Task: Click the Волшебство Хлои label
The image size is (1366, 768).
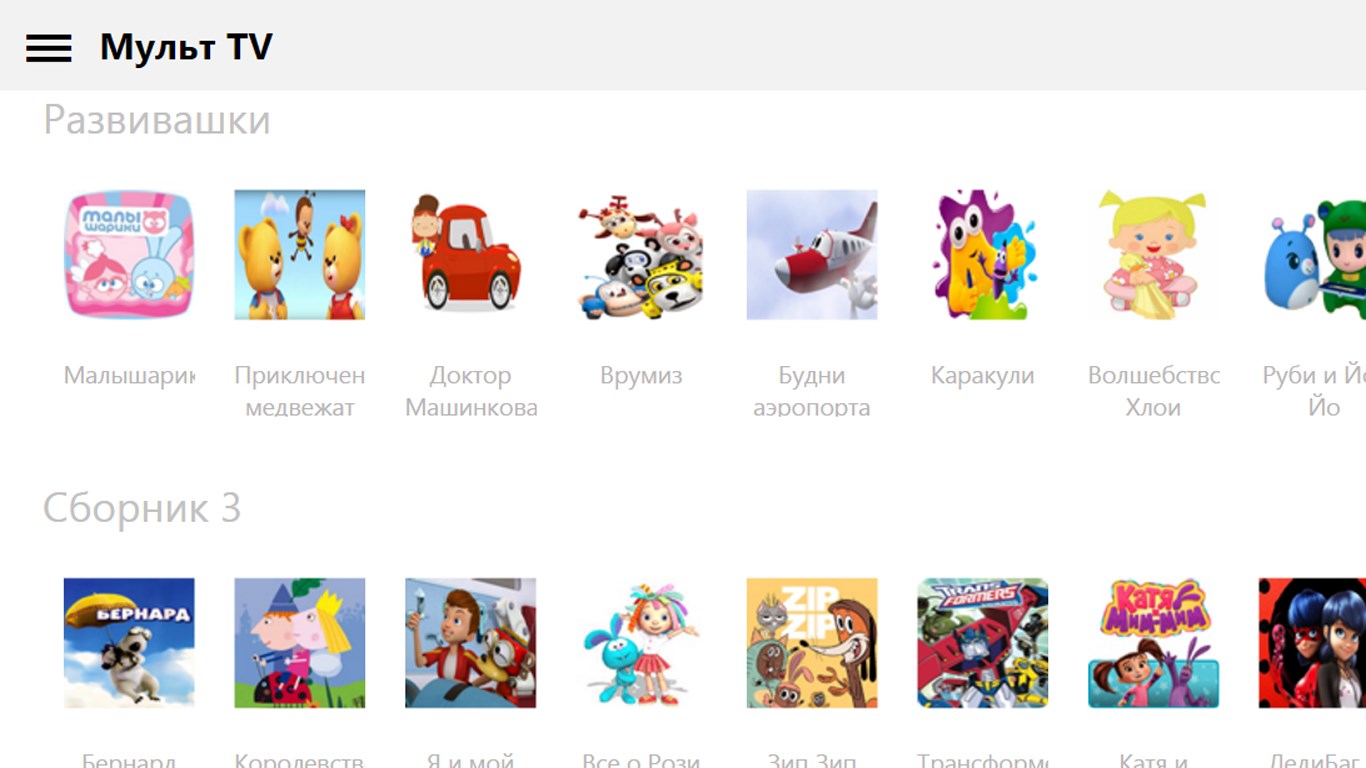Action: [1153, 391]
